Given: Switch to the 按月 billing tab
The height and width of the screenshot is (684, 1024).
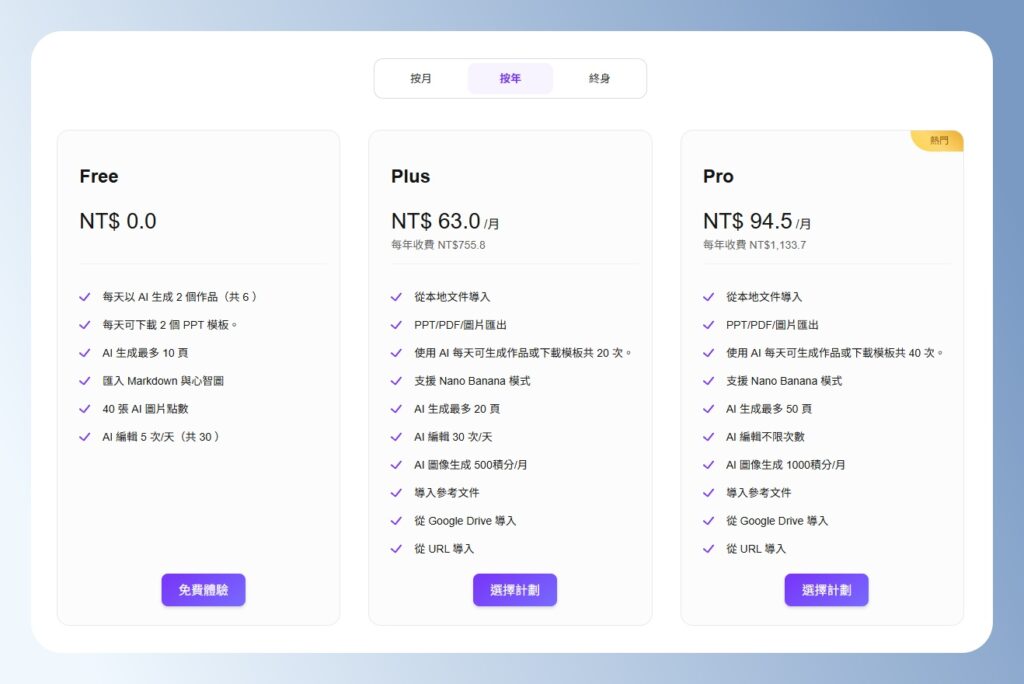Looking at the screenshot, I should pyautogui.click(x=421, y=78).
